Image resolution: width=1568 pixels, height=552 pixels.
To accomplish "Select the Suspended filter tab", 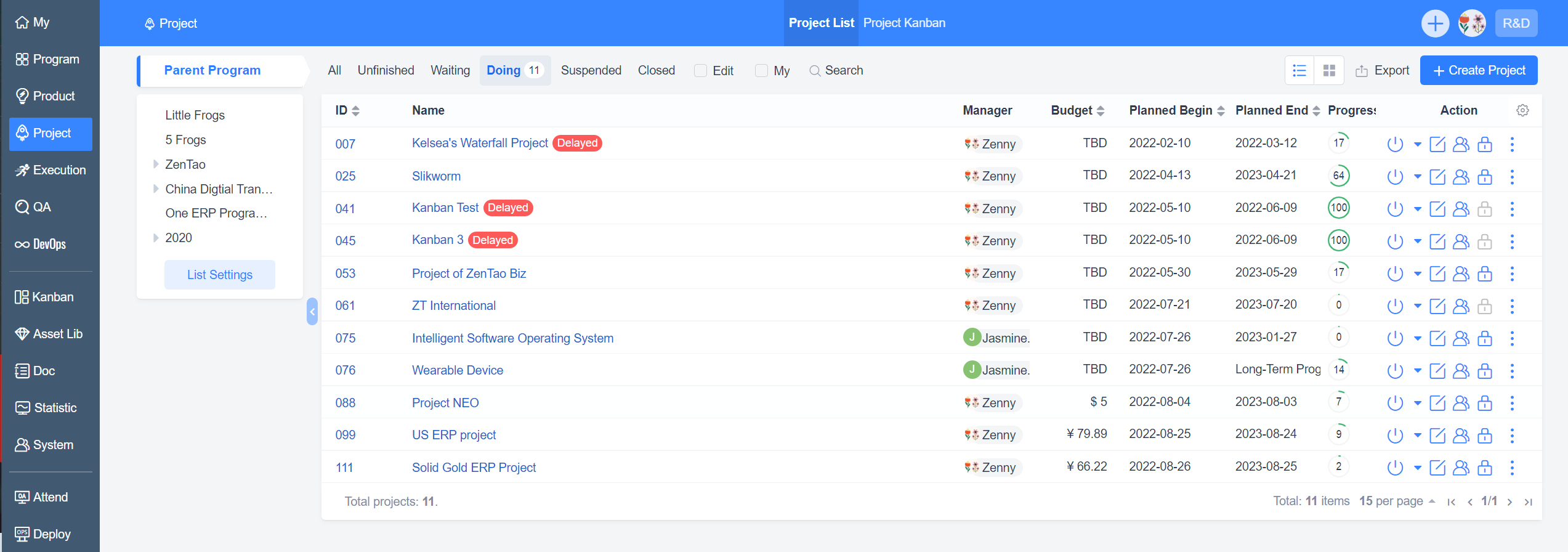I will 591,71.
